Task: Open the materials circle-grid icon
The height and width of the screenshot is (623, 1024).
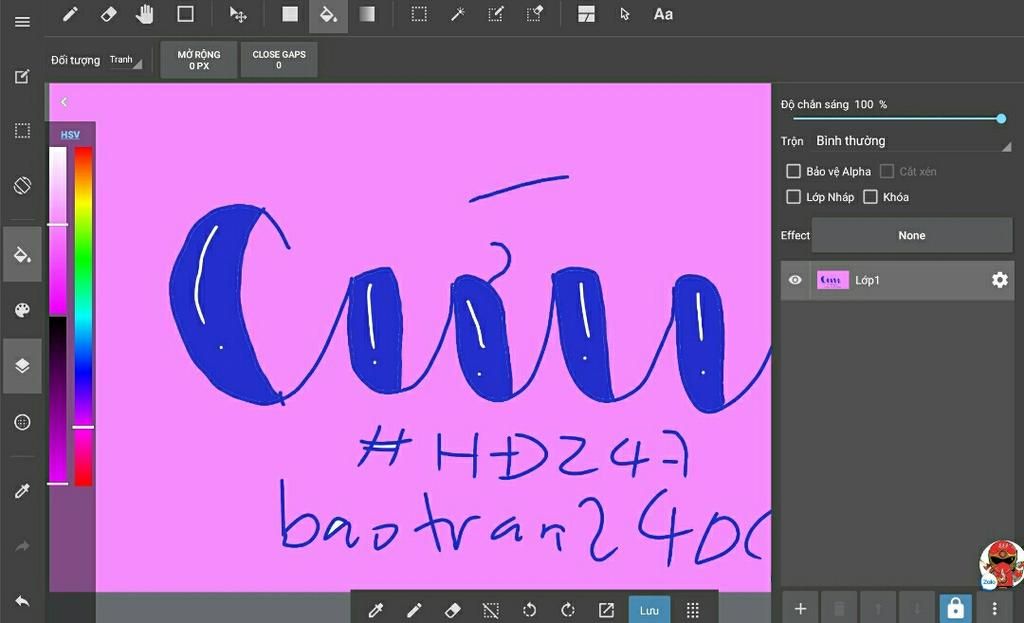Action: pos(22,423)
